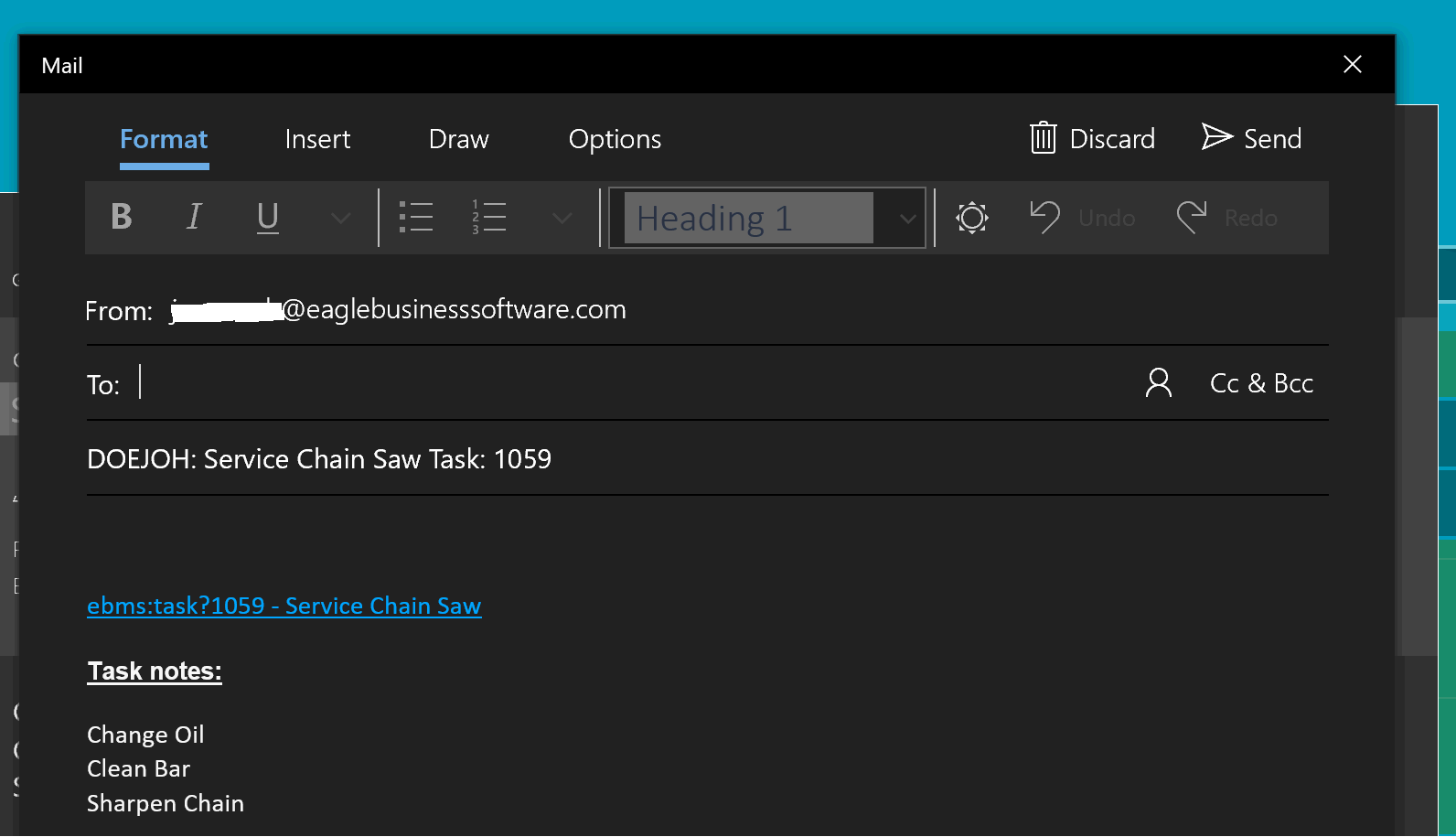
Task: Discard the email draft
Action: [1093, 138]
